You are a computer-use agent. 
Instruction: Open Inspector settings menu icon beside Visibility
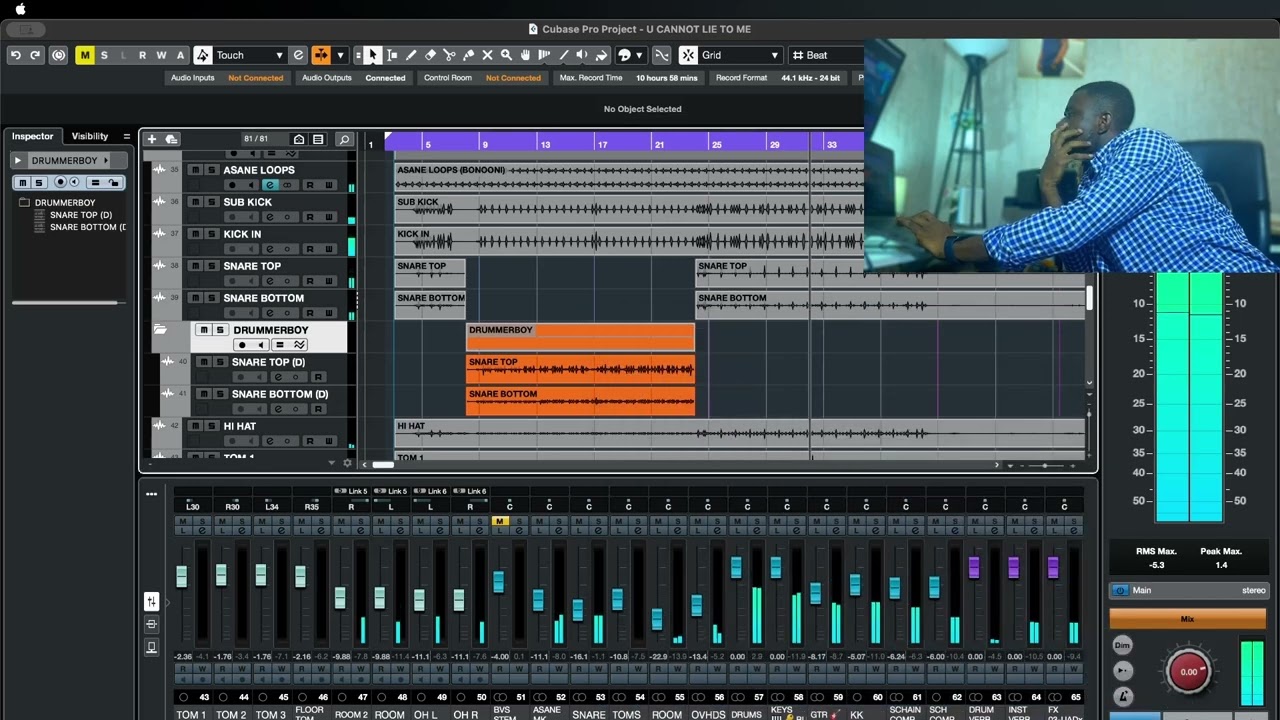click(126, 136)
